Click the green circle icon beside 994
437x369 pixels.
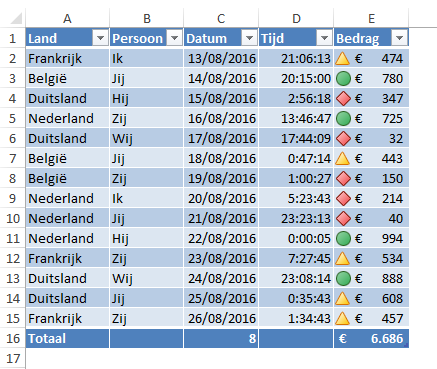pyautogui.click(x=343, y=239)
